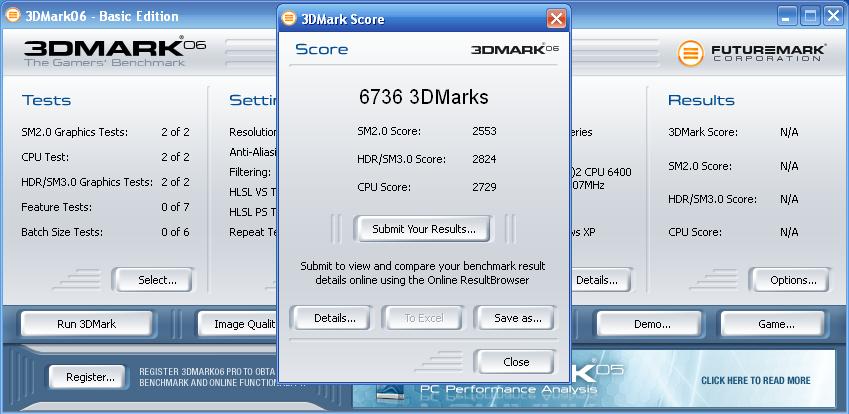This screenshot has height=414, width=849.
Task: Maximize the 3DMark06 main window
Action: click(810, 17)
